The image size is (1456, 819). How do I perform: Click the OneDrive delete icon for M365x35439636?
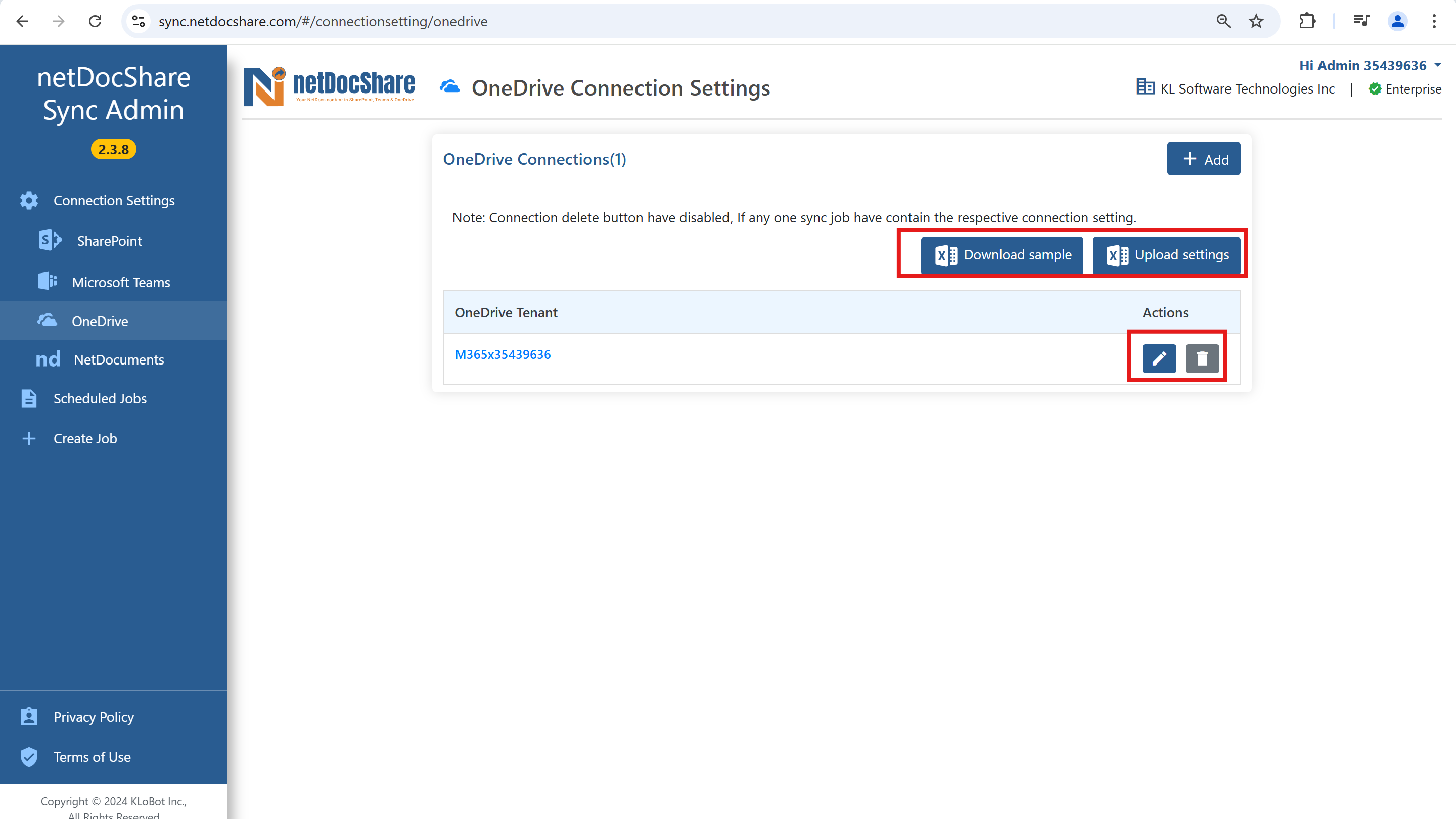(x=1202, y=358)
